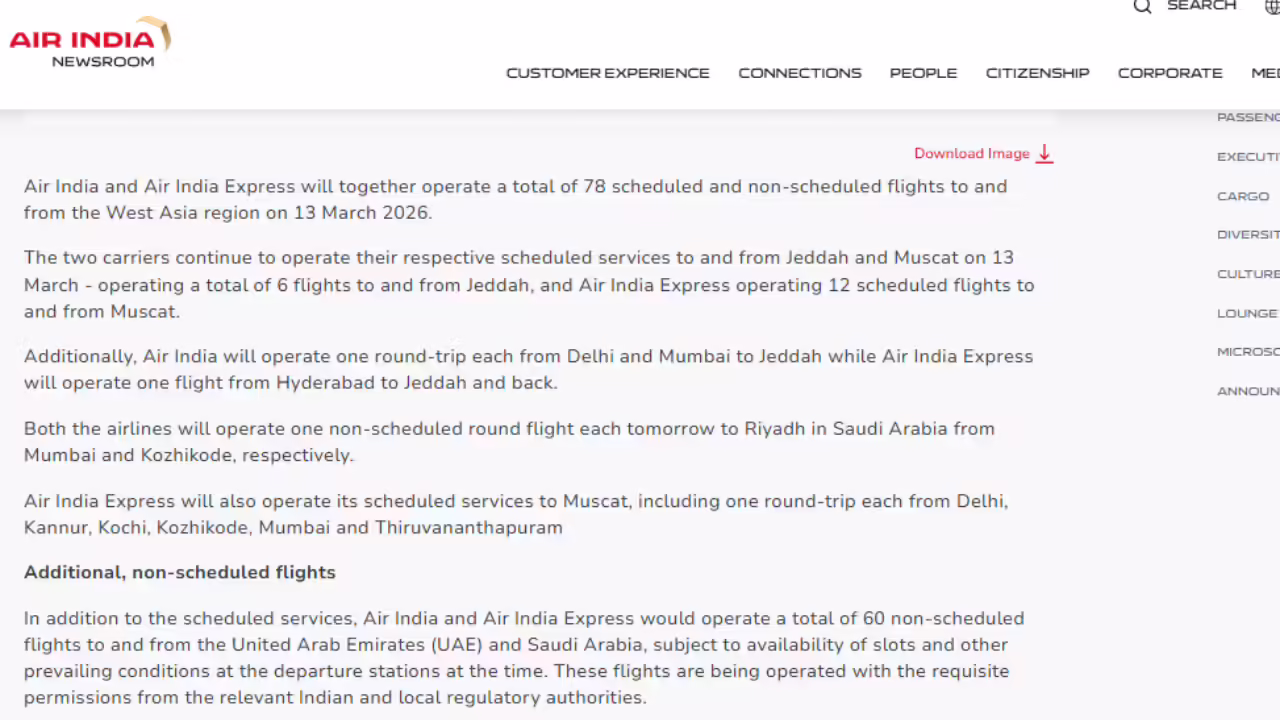Open the Connections menu
The image size is (1280, 720).
coord(799,73)
